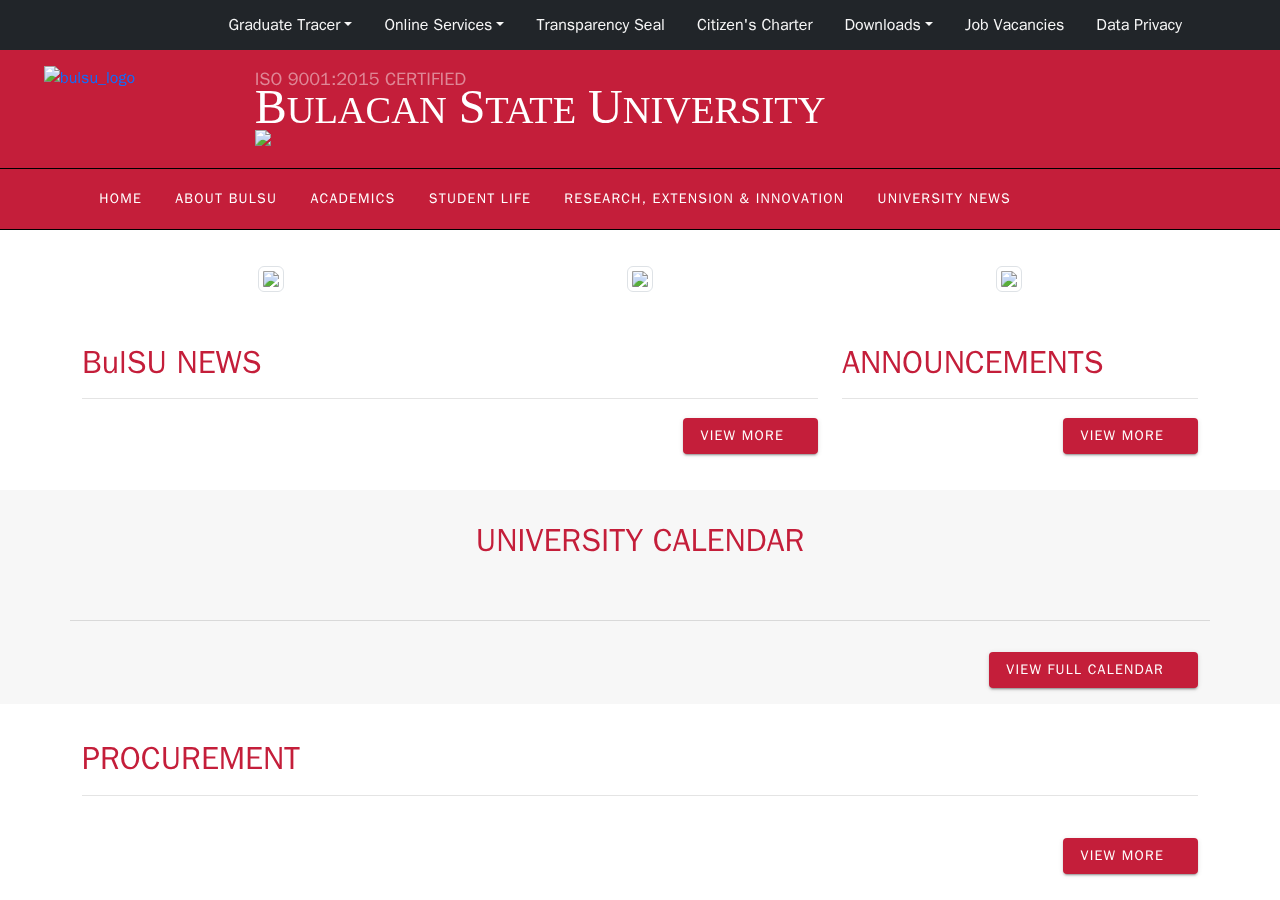Screen dimensions: 1280x900
Task: Open the ACADEMICS menu
Action: coord(353,199)
